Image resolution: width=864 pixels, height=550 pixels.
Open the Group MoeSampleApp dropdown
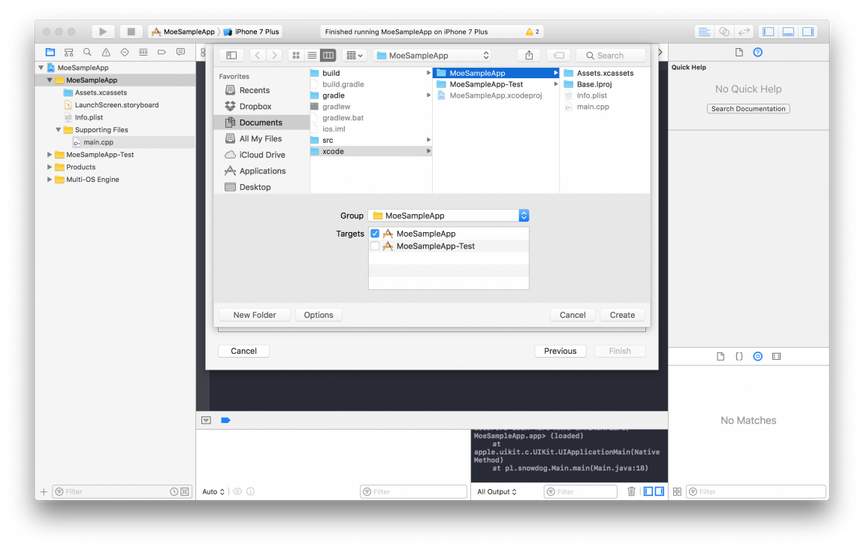click(449, 215)
